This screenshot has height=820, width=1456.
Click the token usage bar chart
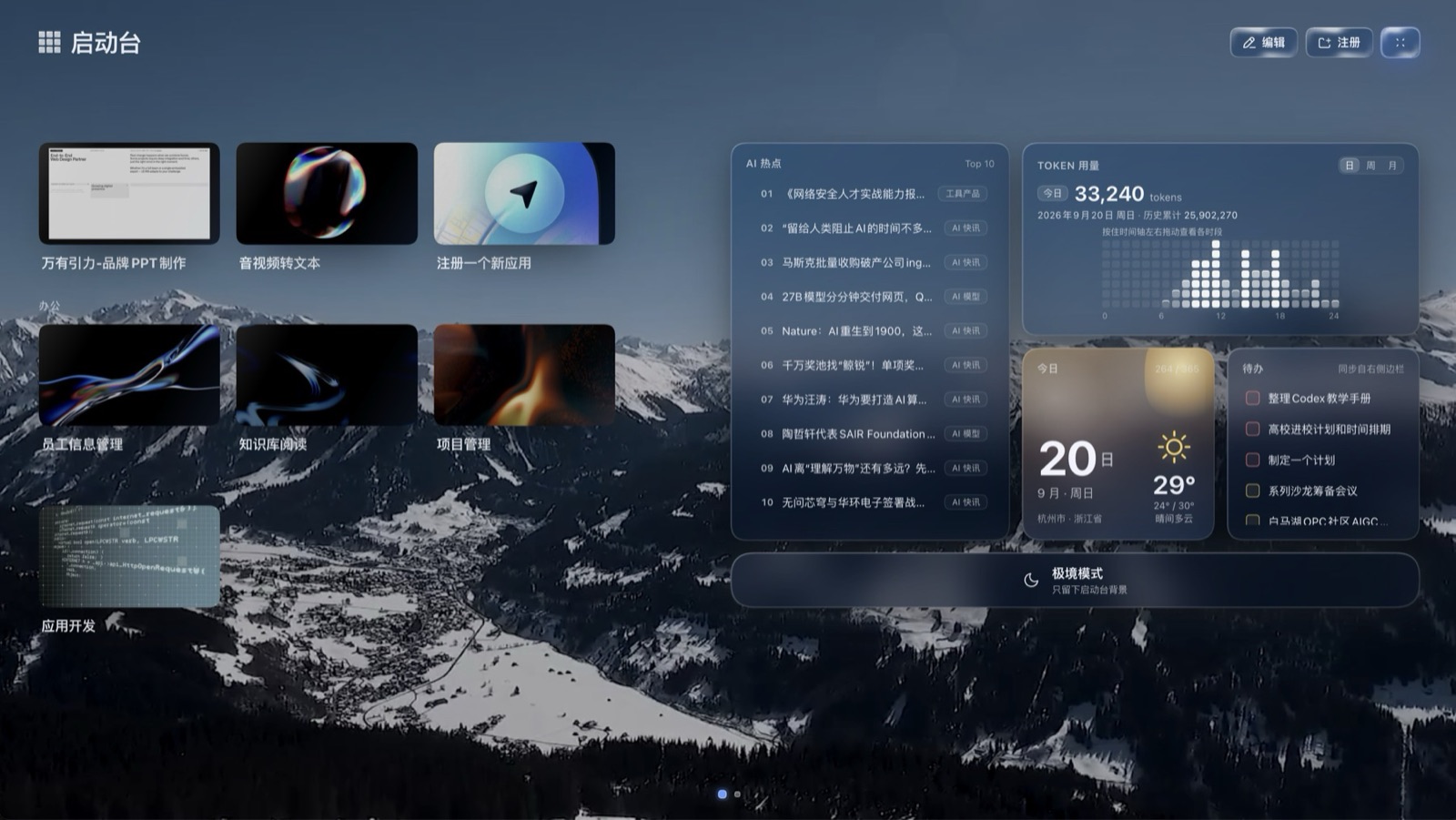(x=1220, y=274)
